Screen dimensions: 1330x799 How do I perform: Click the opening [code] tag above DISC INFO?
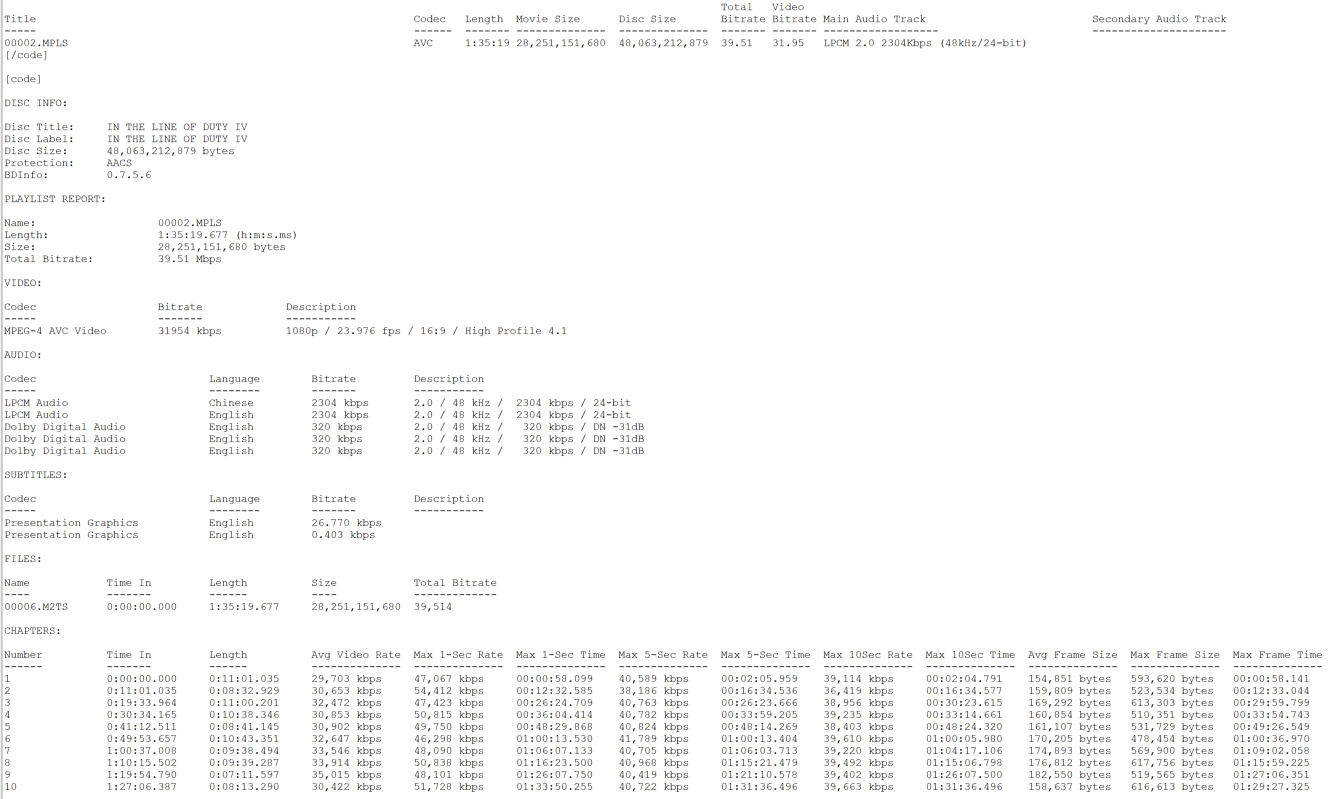[23, 78]
